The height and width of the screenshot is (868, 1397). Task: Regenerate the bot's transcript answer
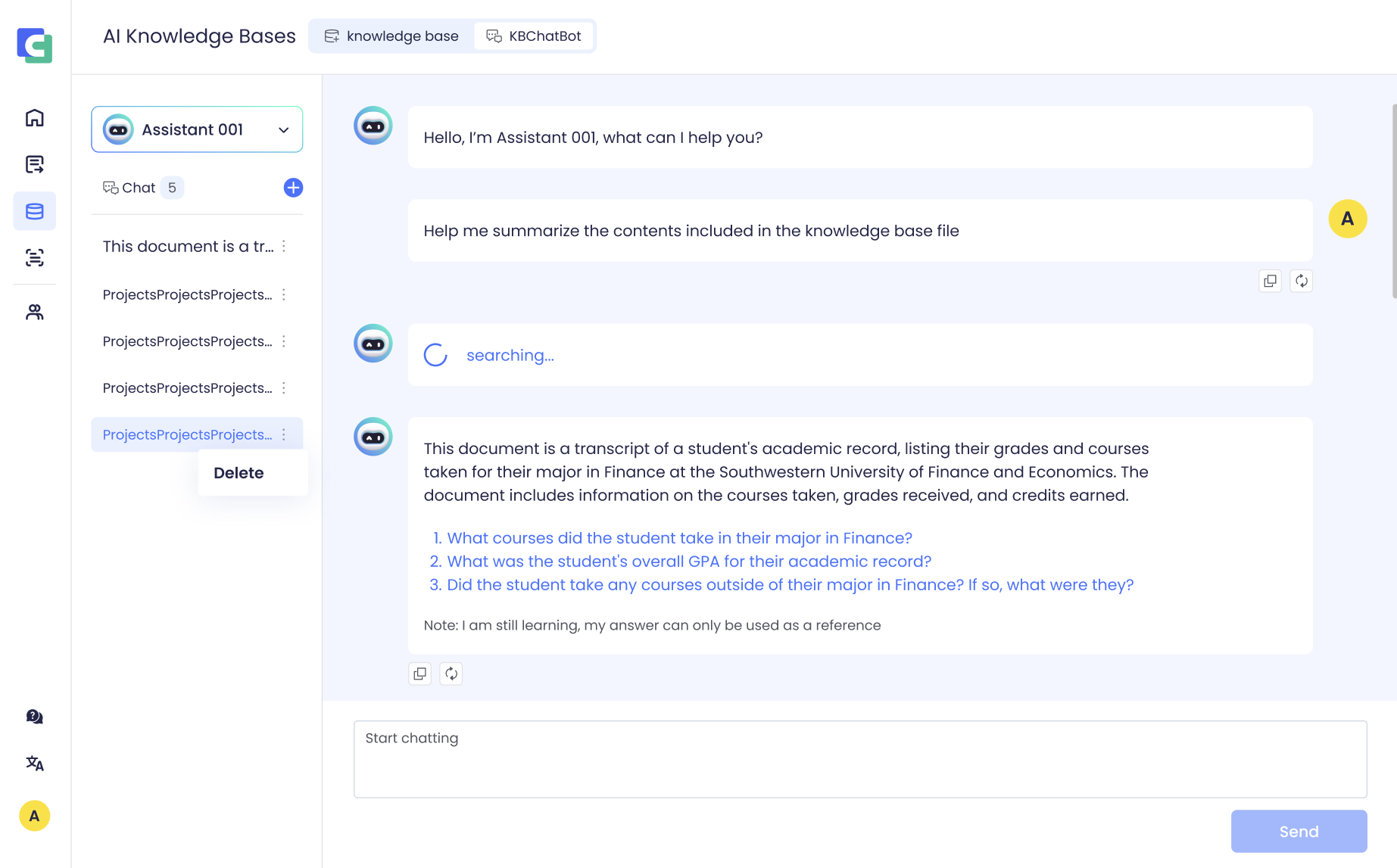pyautogui.click(x=451, y=674)
